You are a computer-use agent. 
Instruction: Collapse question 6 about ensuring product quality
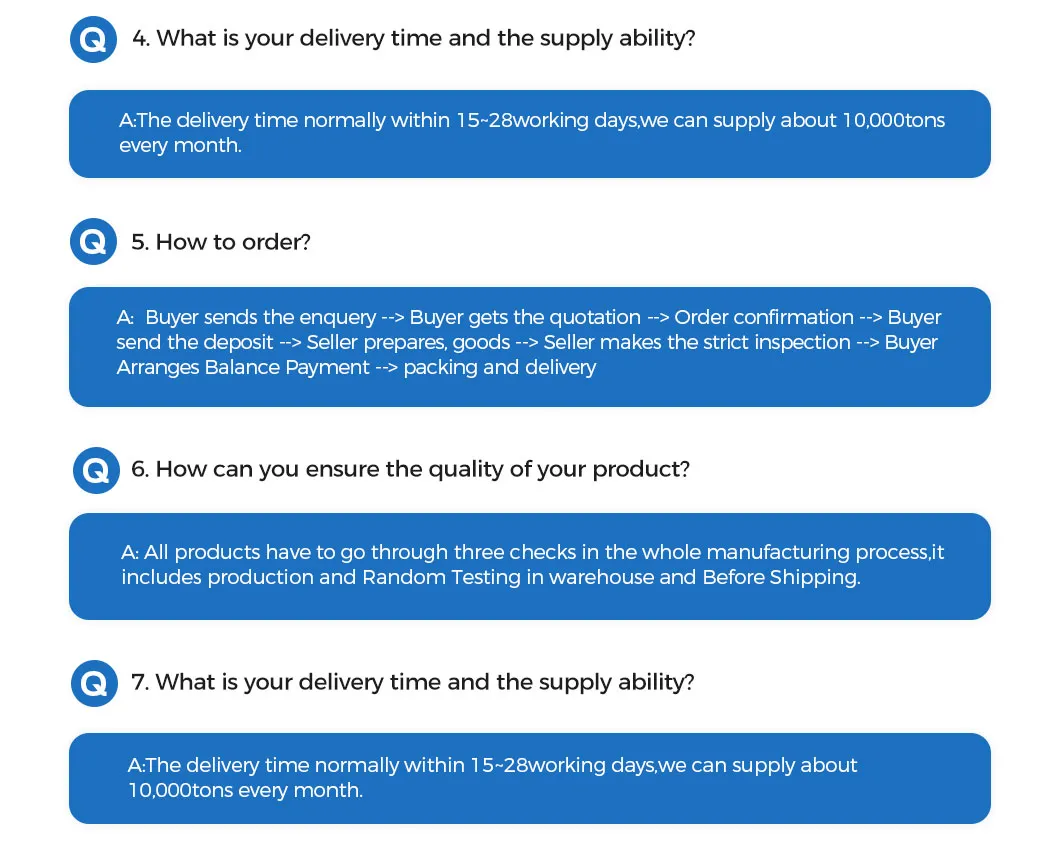(410, 469)
